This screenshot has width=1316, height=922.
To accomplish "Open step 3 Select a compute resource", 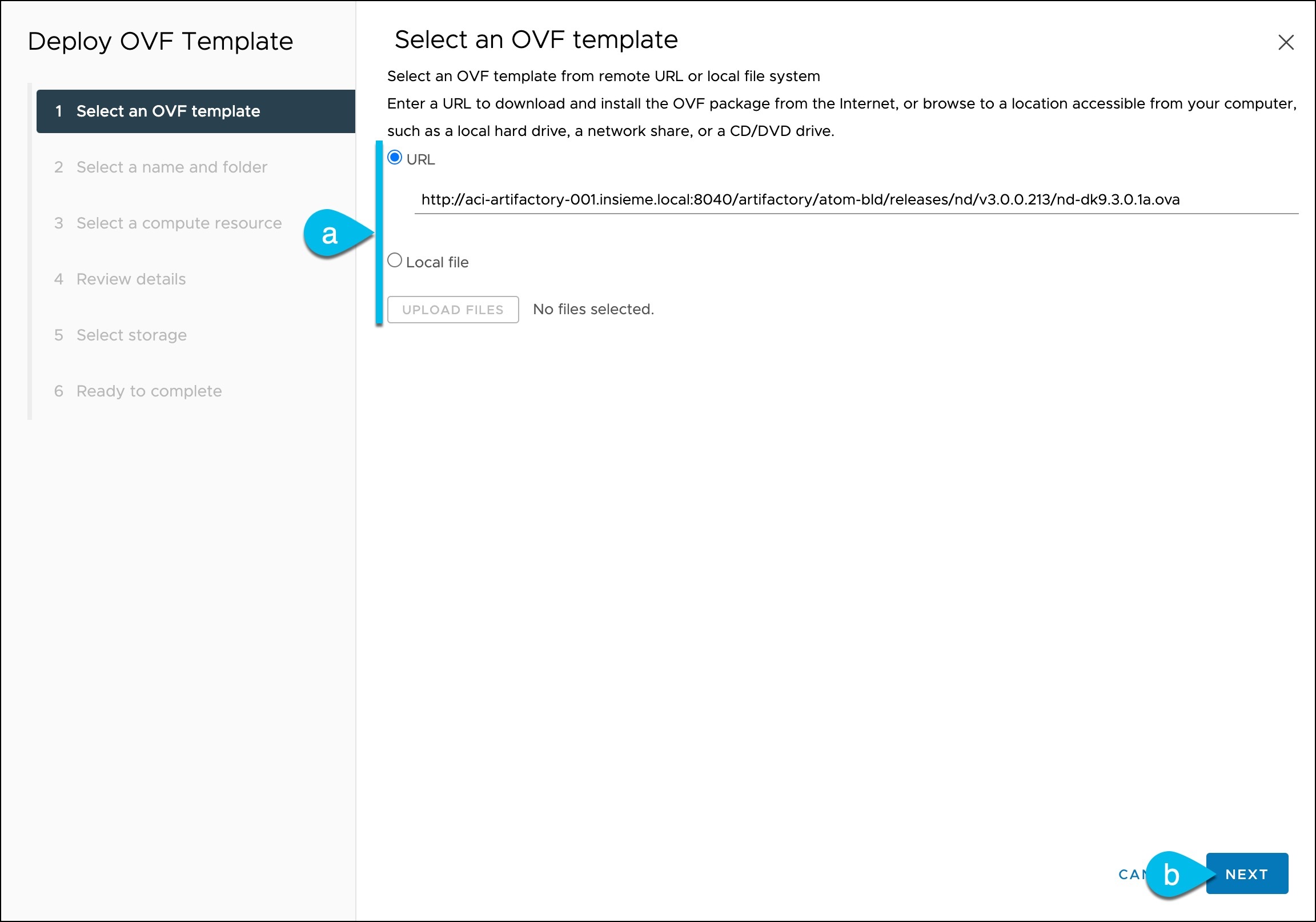I will tap(178, 223).
